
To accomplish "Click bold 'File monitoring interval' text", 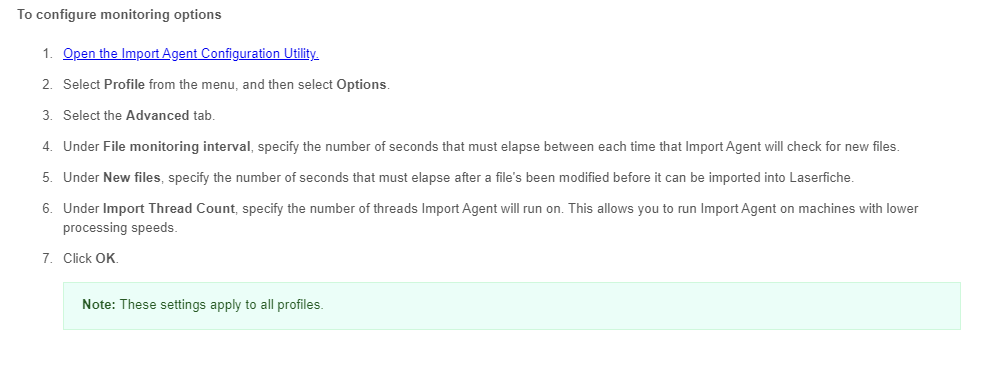I will pyautogui.click(x=177, y=147).
